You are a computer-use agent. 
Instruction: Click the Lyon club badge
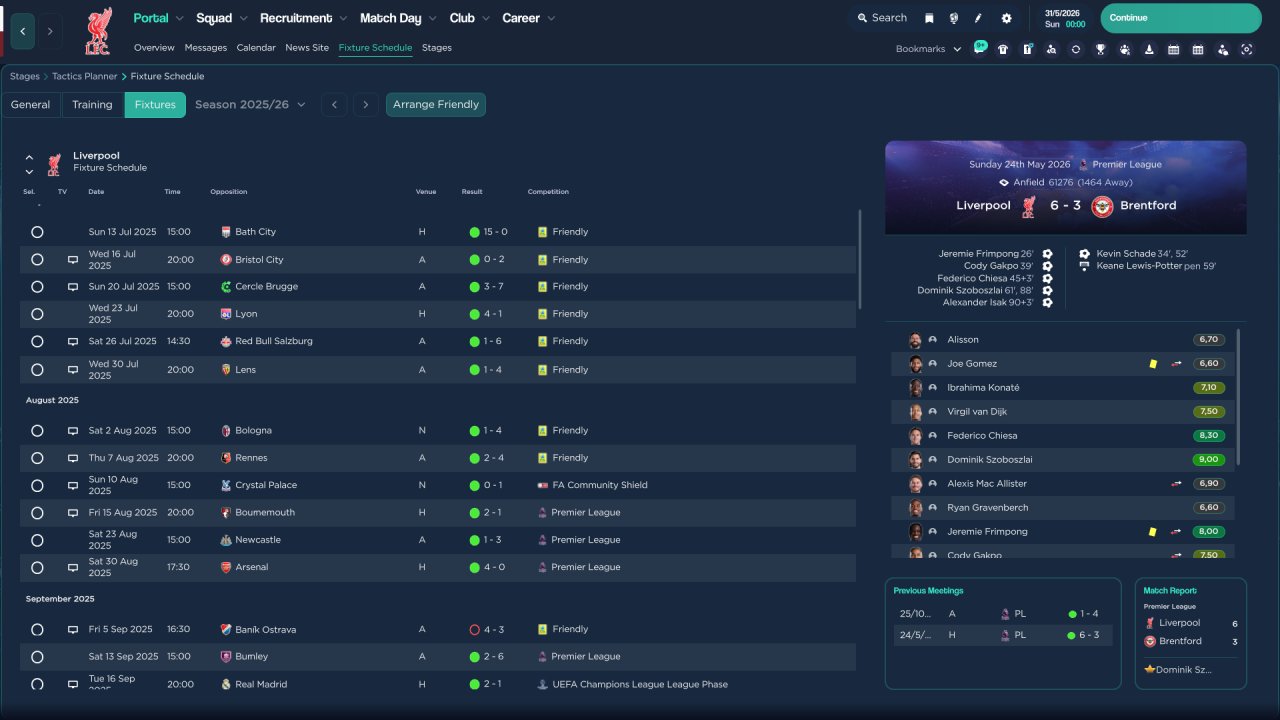coord(226,314)
